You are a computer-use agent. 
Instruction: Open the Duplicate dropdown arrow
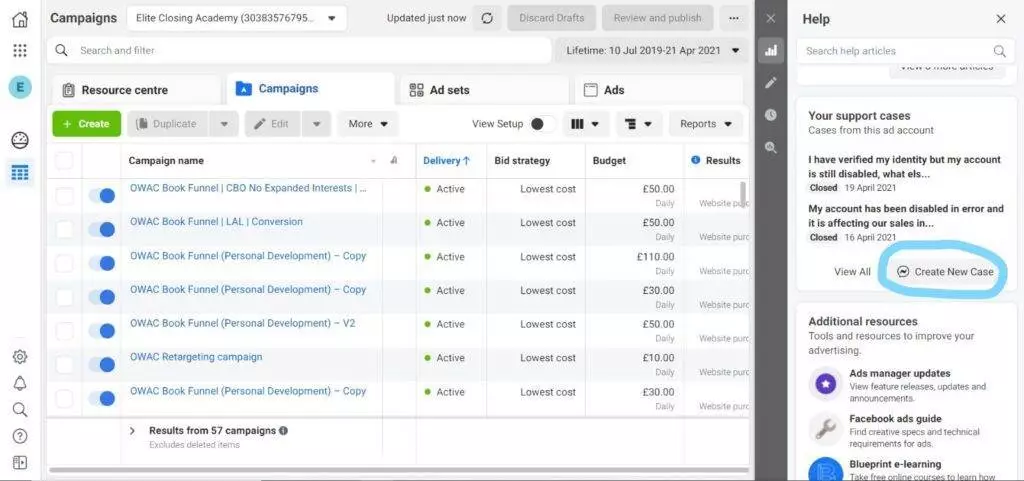pyautogui.click(x=224, y=124)
